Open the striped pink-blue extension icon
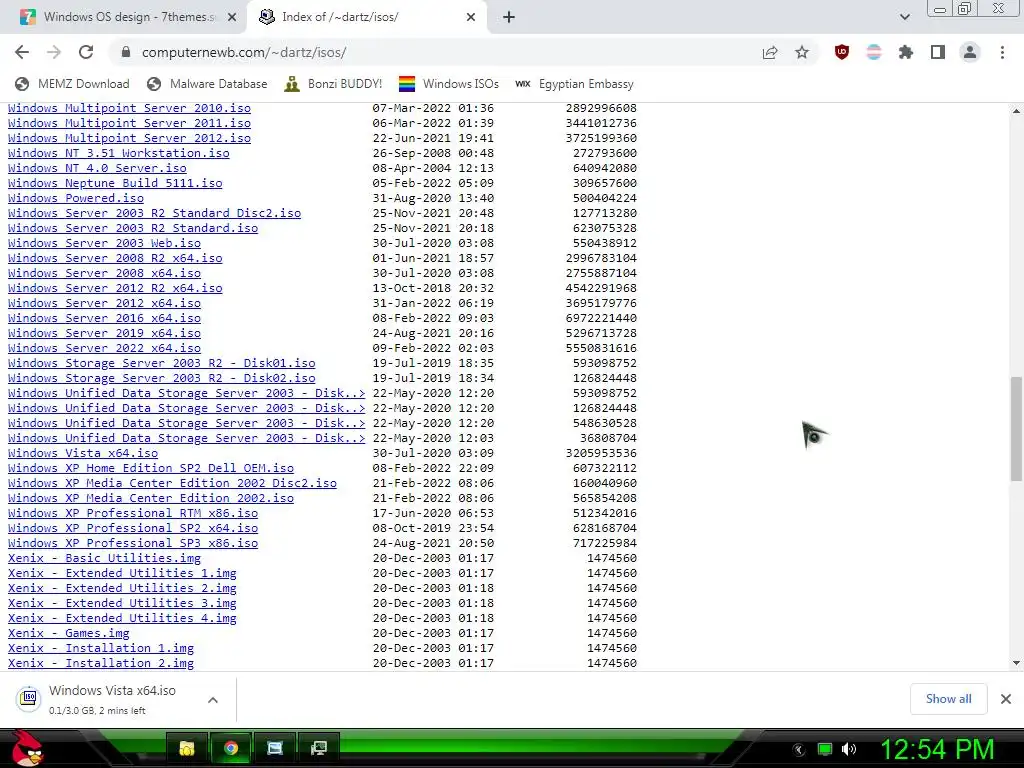 click(x=874, y=52)
